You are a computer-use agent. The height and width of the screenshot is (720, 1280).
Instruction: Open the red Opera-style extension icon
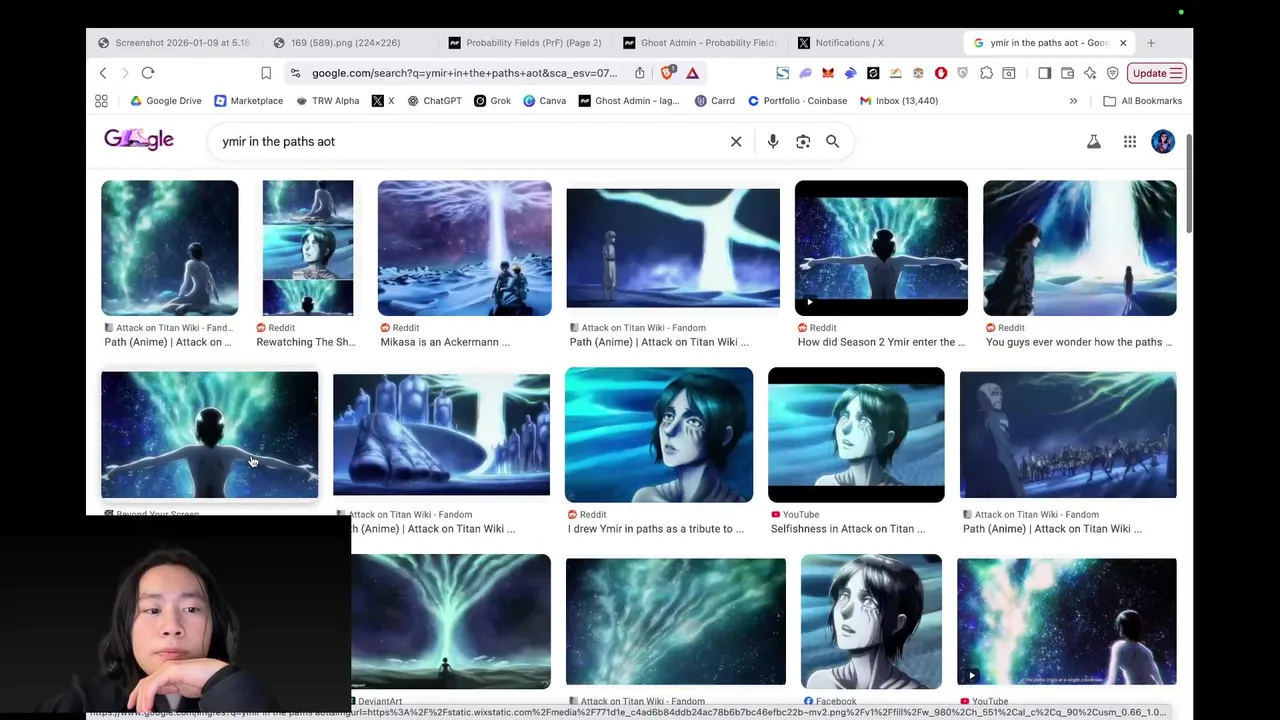click(941, 73)
